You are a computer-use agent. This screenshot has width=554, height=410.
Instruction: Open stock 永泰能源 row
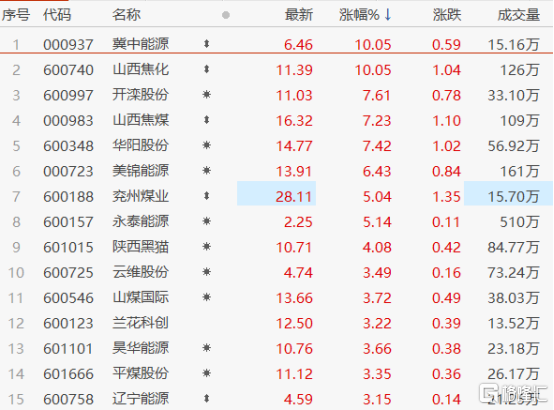click(276, 222)
